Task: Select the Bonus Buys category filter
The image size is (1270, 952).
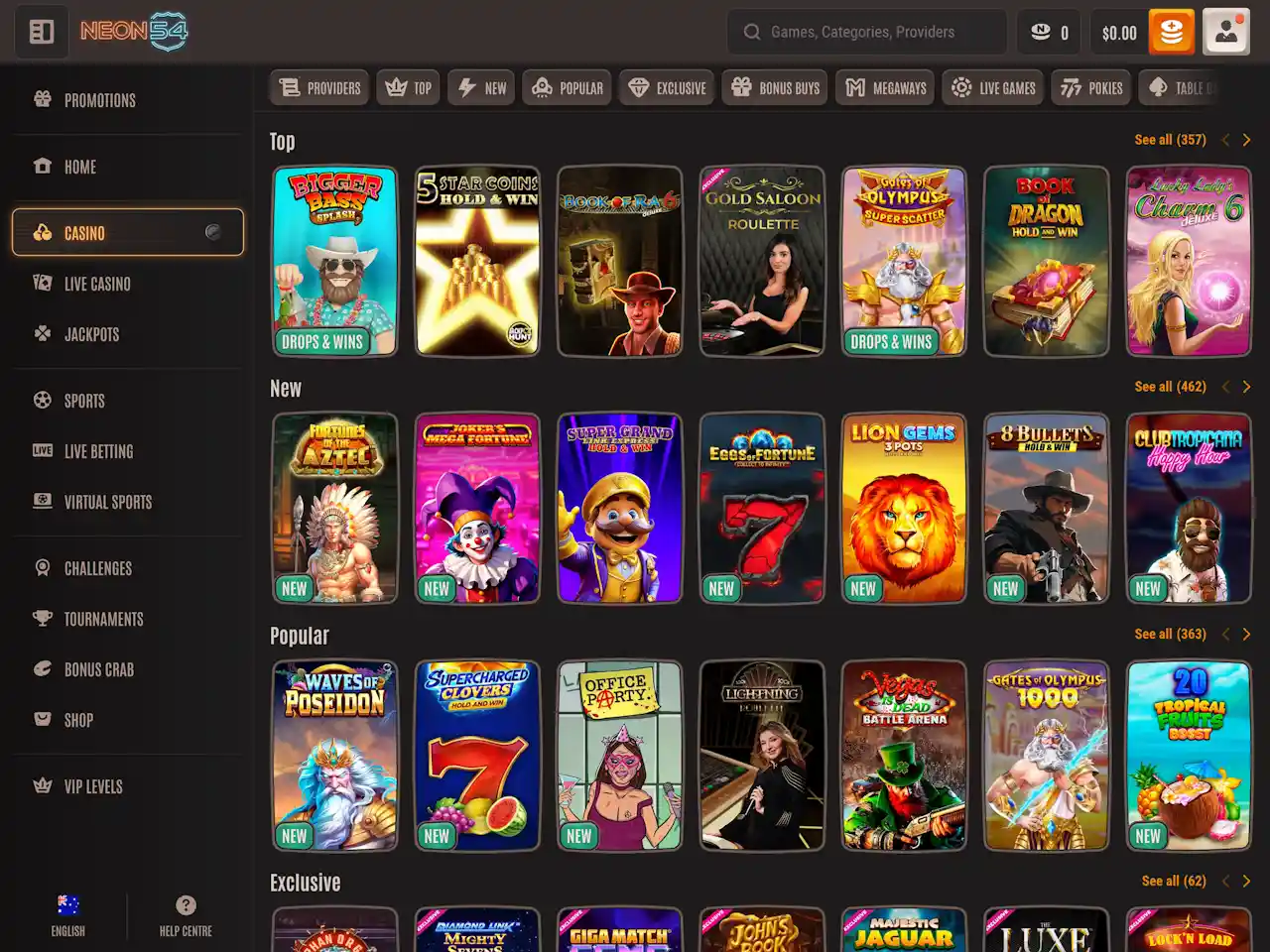Action: (776, 88)
